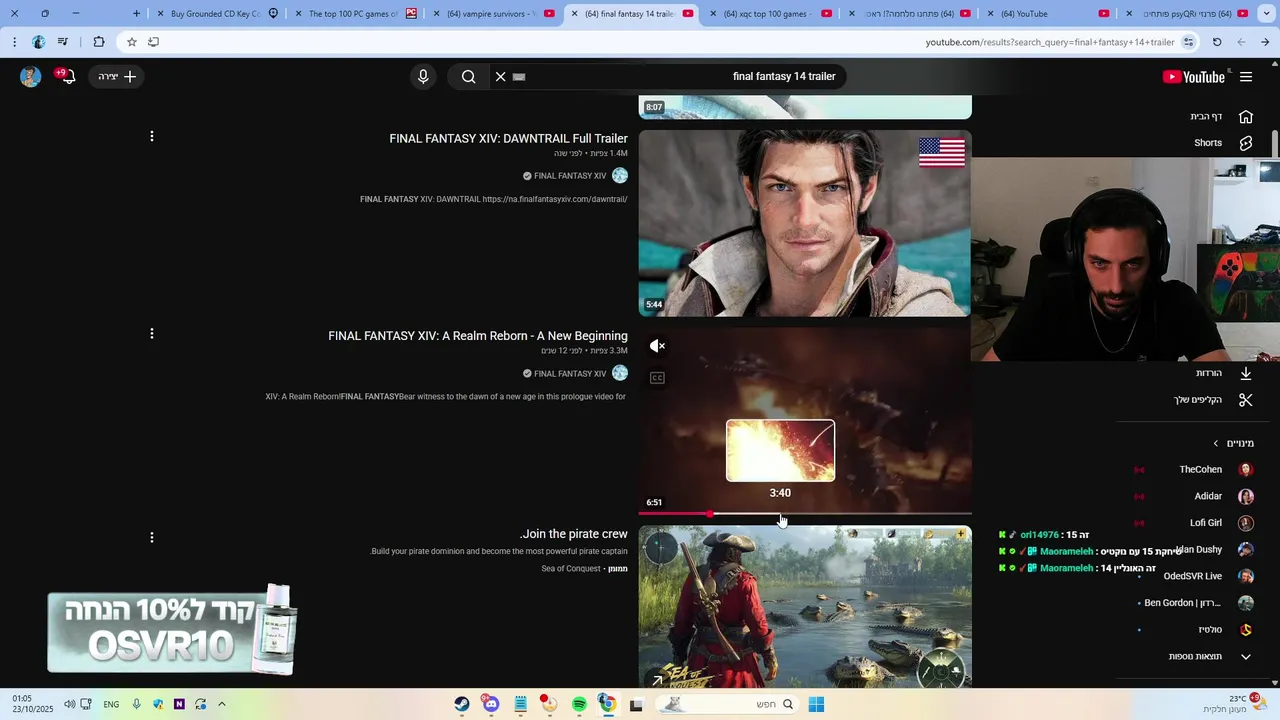Toggle captions on the video preview
The width and height of the screenshot is (1280, 720).
[x=657, y=378]
